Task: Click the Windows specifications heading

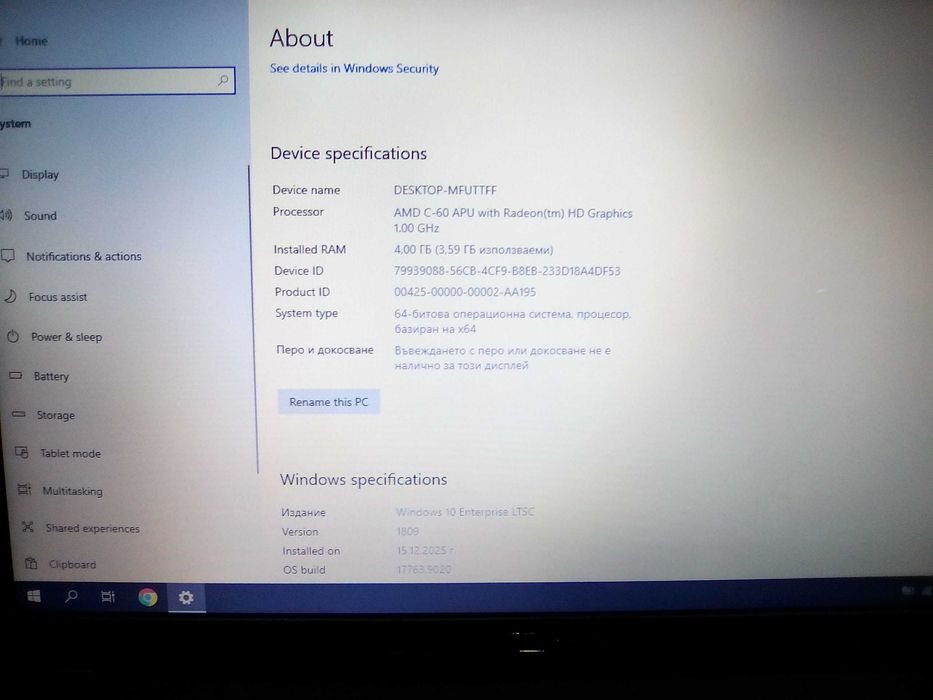Action: click(x=364, y=479)
